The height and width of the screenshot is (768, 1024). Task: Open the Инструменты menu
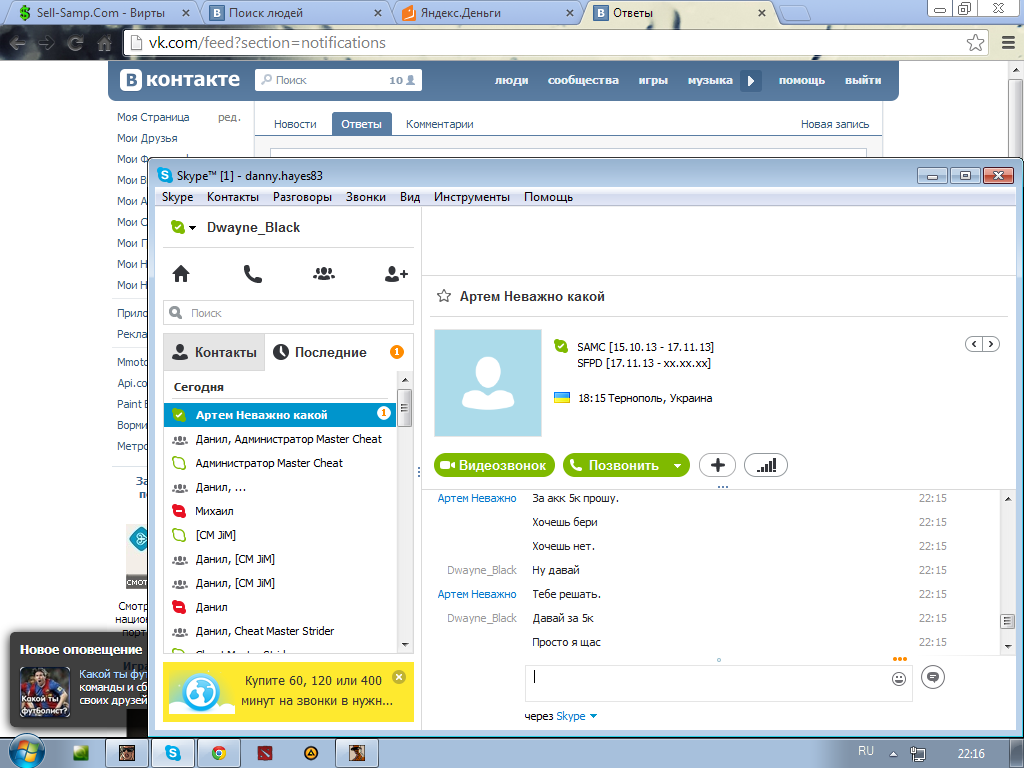472,197
